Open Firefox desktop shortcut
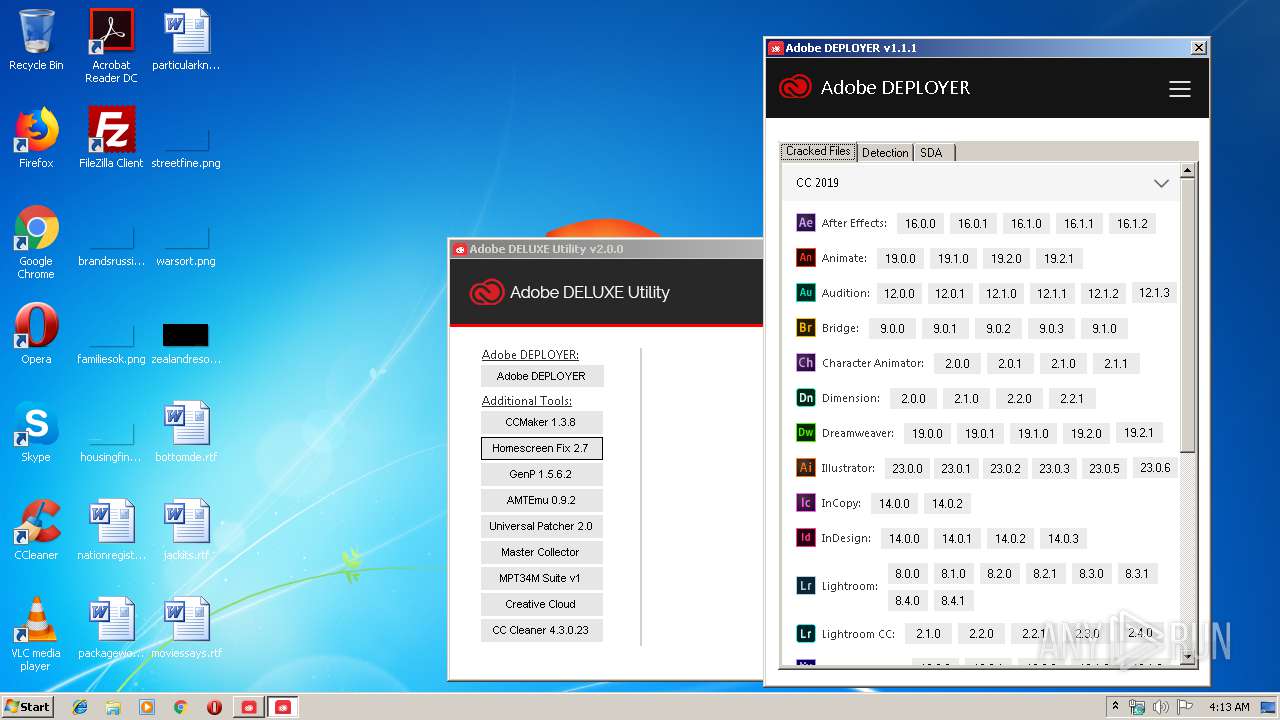 36,138
